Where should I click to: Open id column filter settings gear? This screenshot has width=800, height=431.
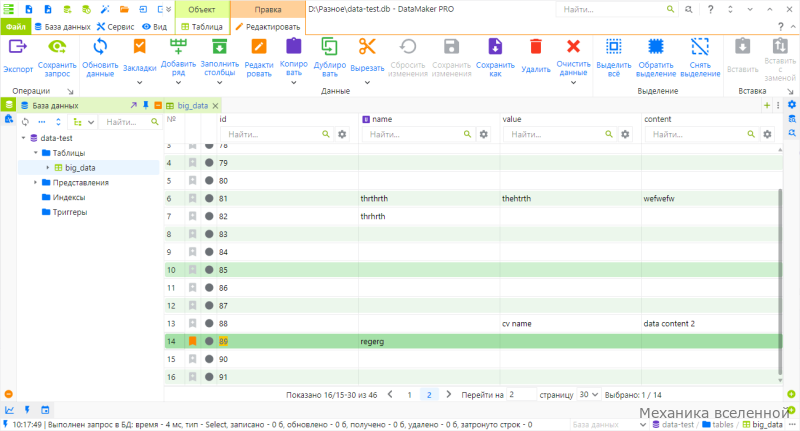(342, 134)
